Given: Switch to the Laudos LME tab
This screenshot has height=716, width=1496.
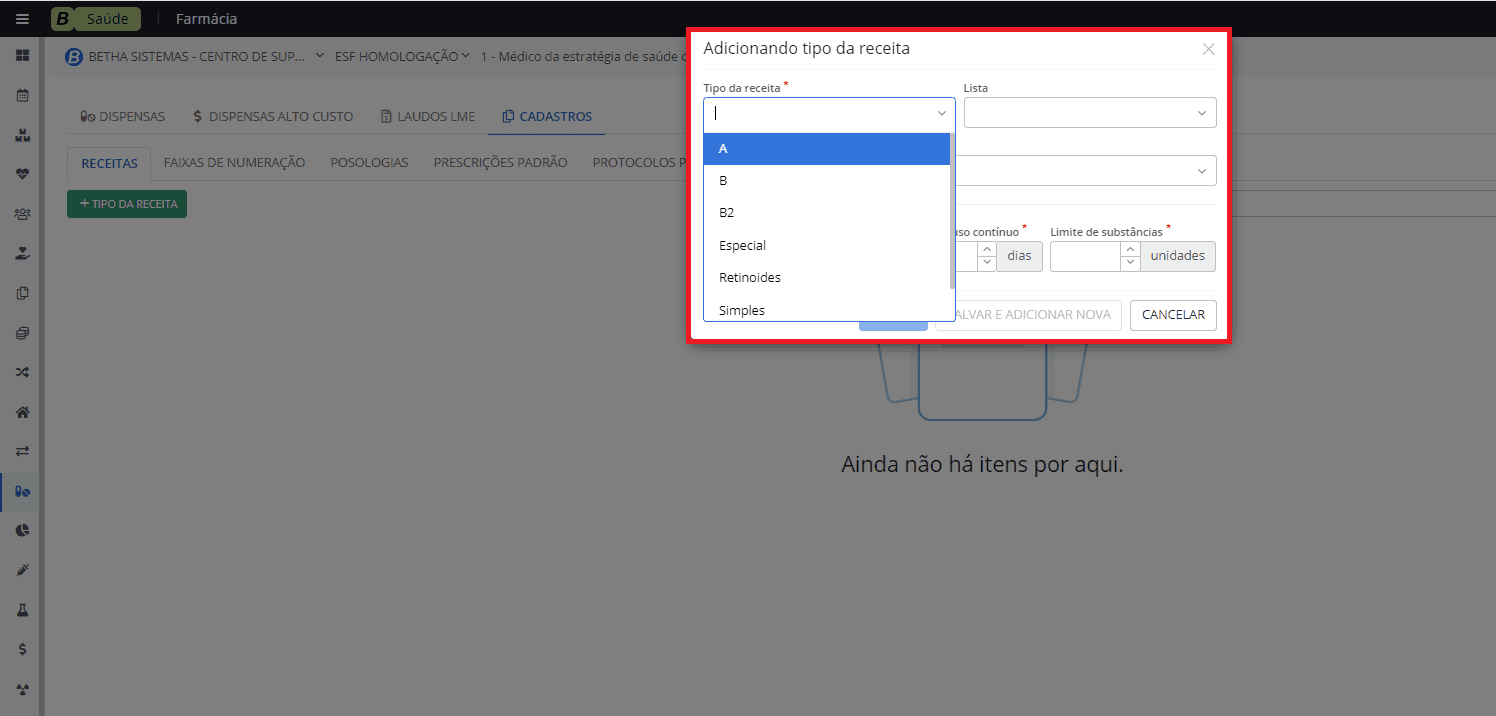Looking at the screenshot, I should coord(428,117).
